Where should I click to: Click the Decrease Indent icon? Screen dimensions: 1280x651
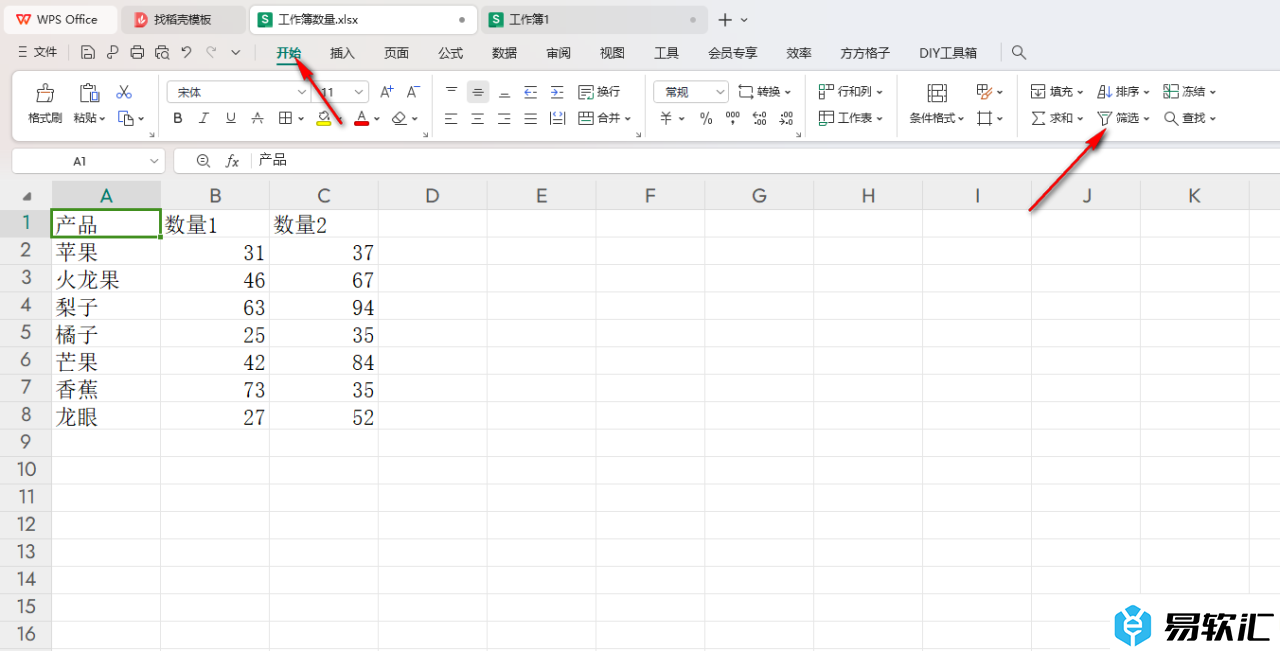click(x=531, y=92)
